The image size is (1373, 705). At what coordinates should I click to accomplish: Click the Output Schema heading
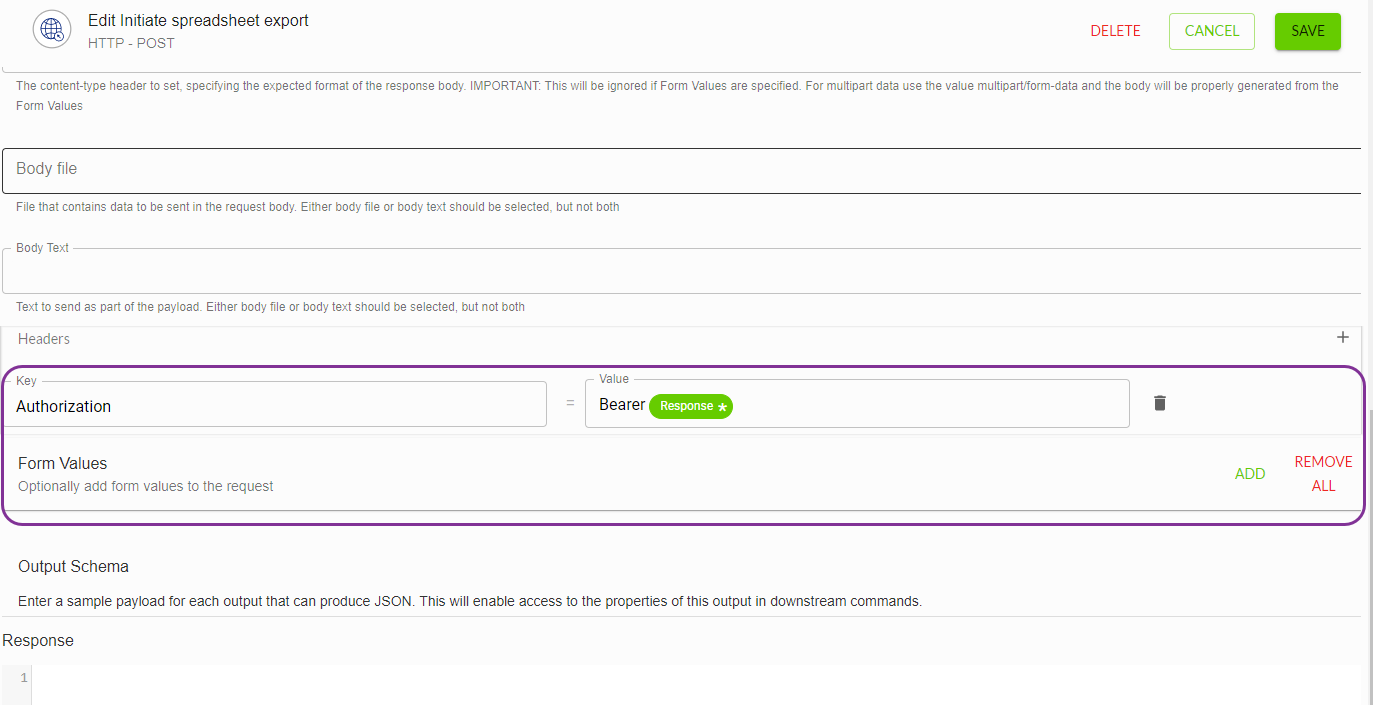click(73, 566)
